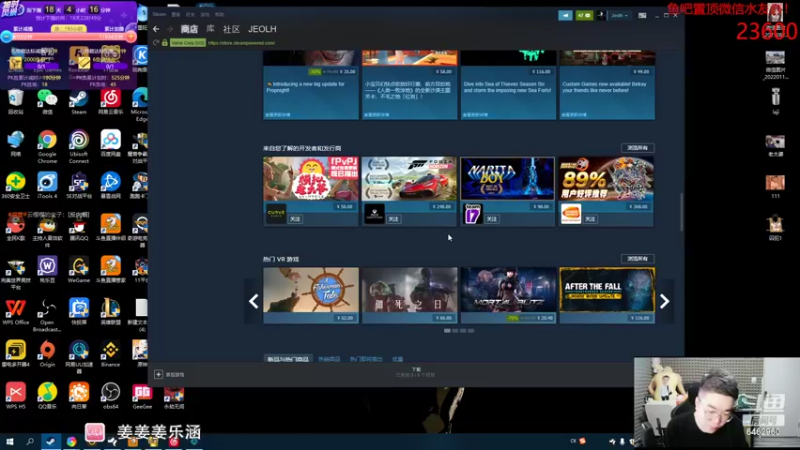The height and width of the screenshot is (450, 800).
Task: Switch Steam to Big Picture mode
Action: click(x=642, y=15)
